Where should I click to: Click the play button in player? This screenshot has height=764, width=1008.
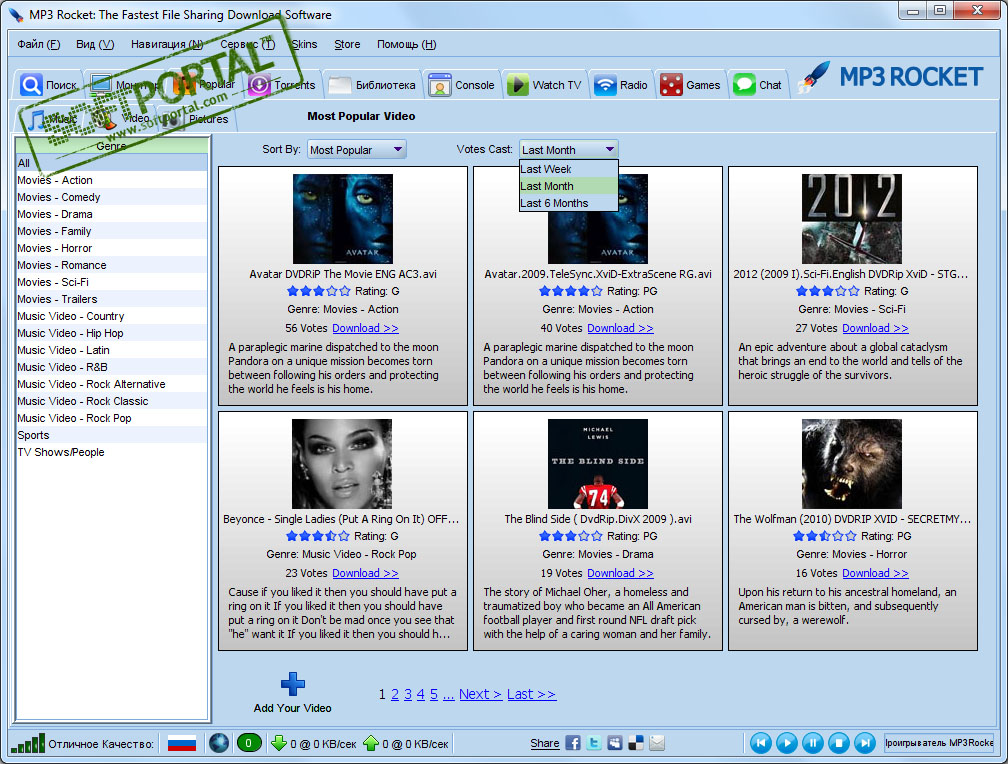pyautogui.click(x=787, y=743)
